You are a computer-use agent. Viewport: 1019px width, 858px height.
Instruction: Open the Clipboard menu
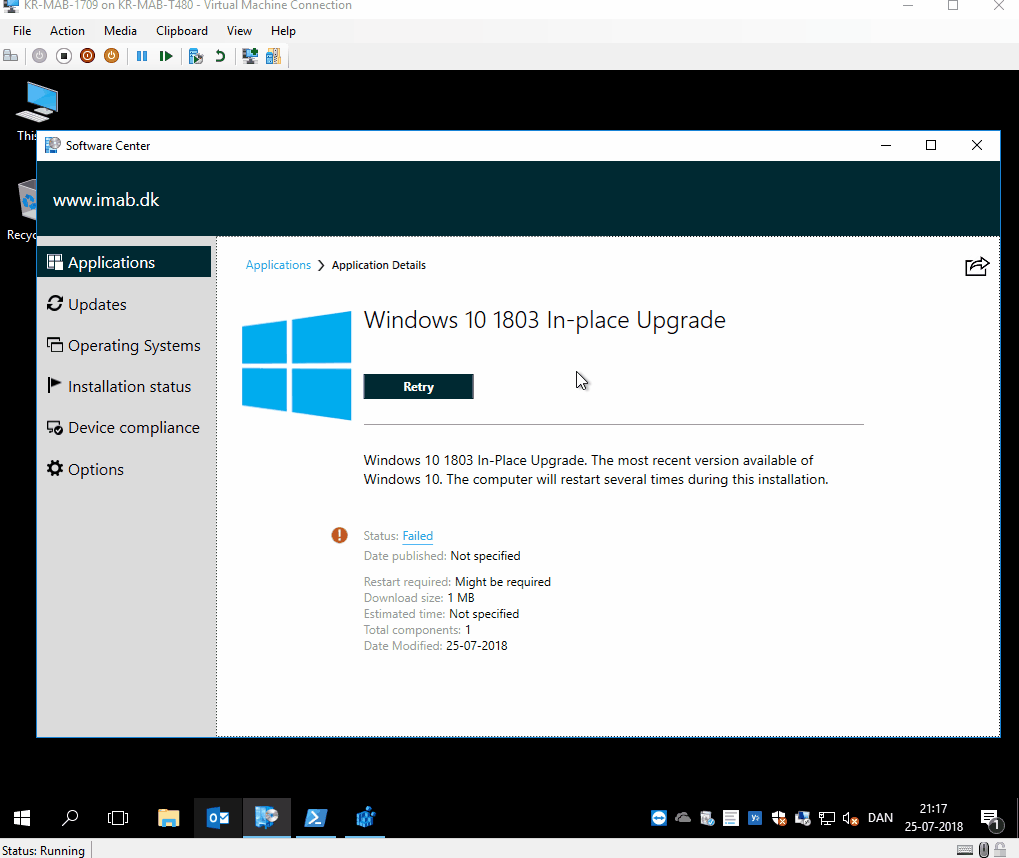[x=182, y=31]
